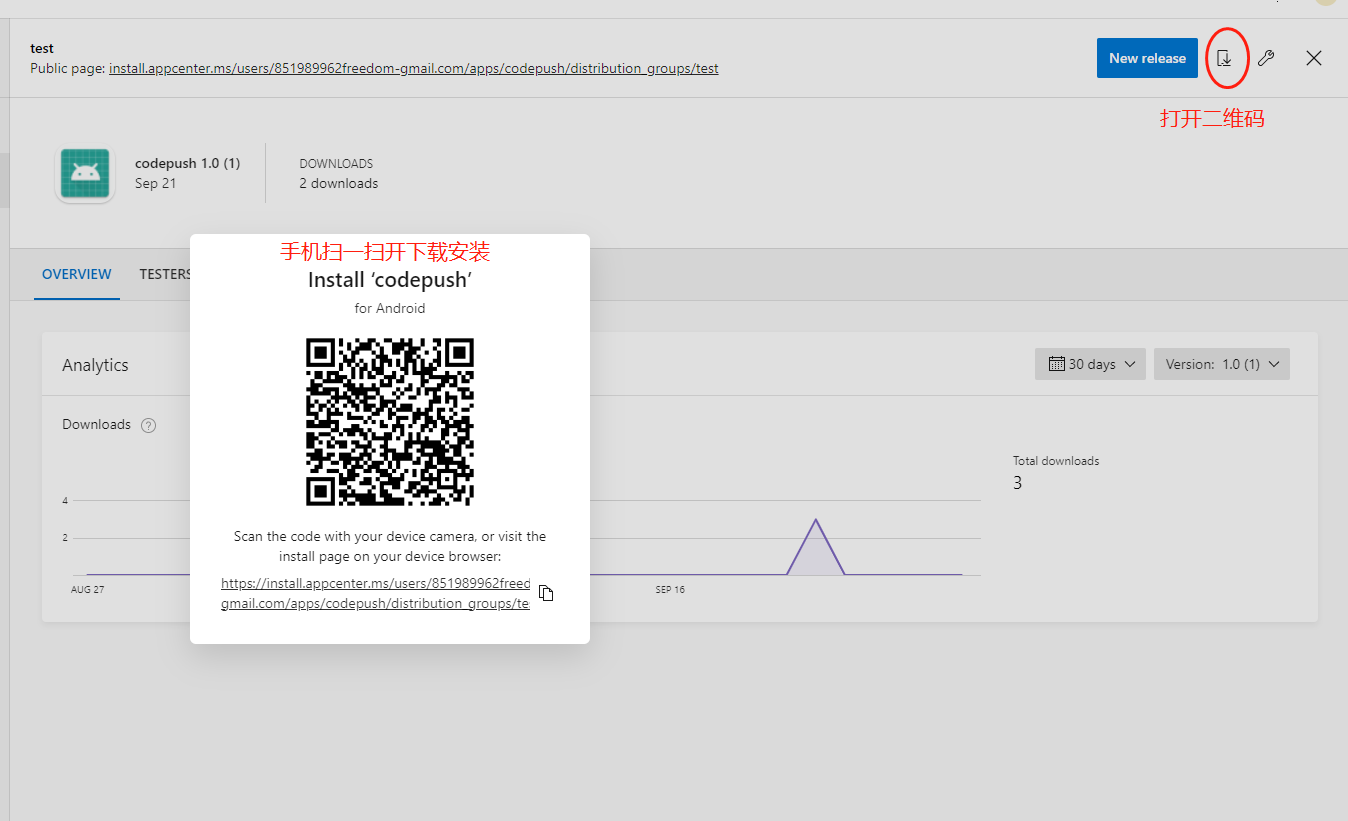This screenshot has width=1348, height=821.
Task: Open the Version 1.0 (1) dropdown
Action: 1221,364
